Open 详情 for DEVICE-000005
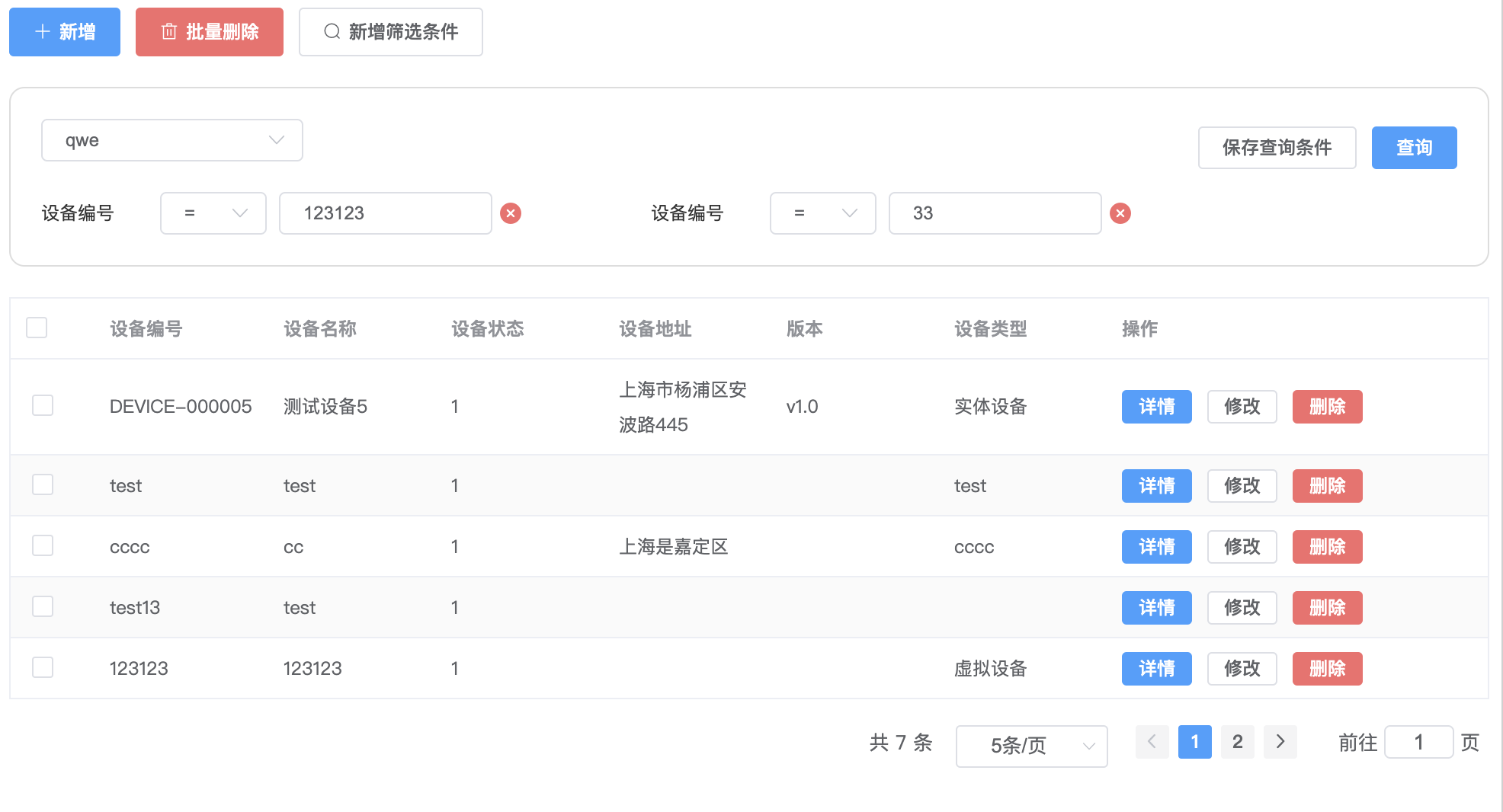 point(1157,407)
